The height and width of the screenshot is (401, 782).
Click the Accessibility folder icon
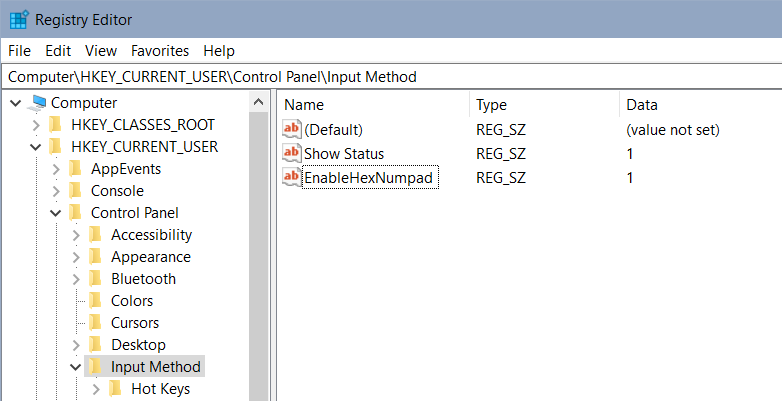tap(95, 234)
